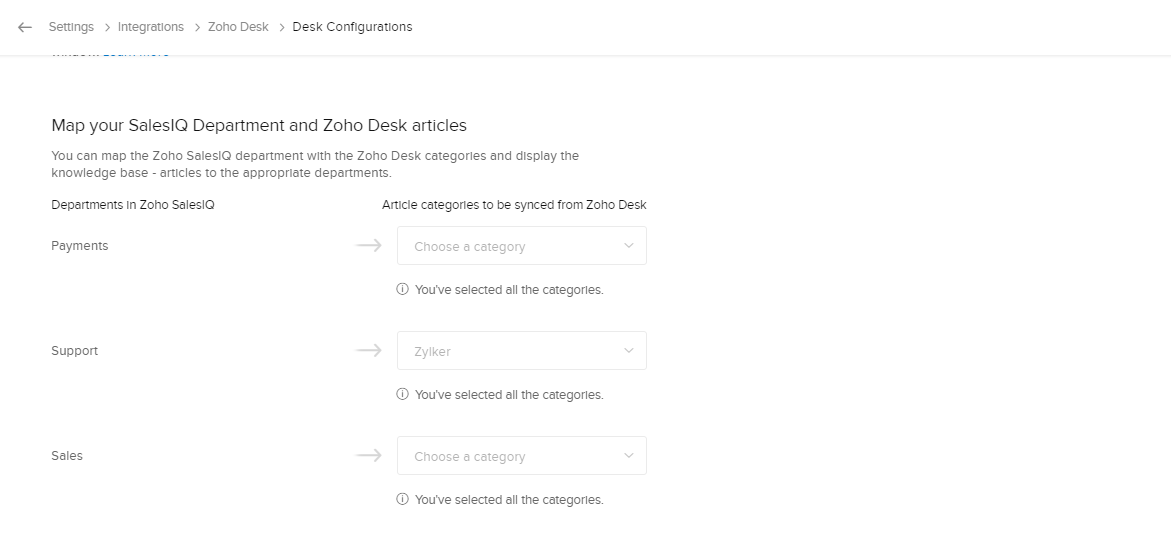1171x534 pixels.
Task: Click mapping arrow next to Support
Action: point(368,350)
